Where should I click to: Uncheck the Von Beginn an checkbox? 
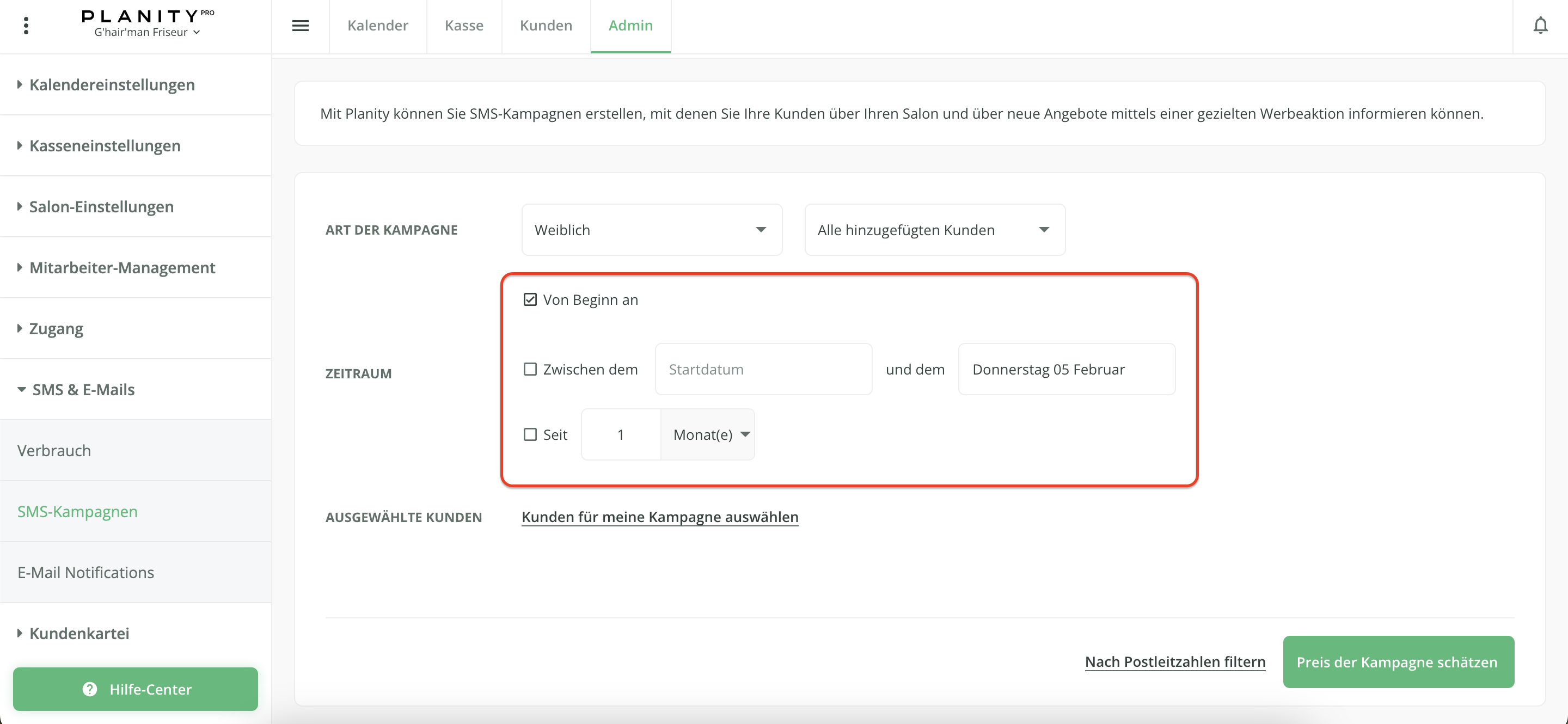point(530,299)
